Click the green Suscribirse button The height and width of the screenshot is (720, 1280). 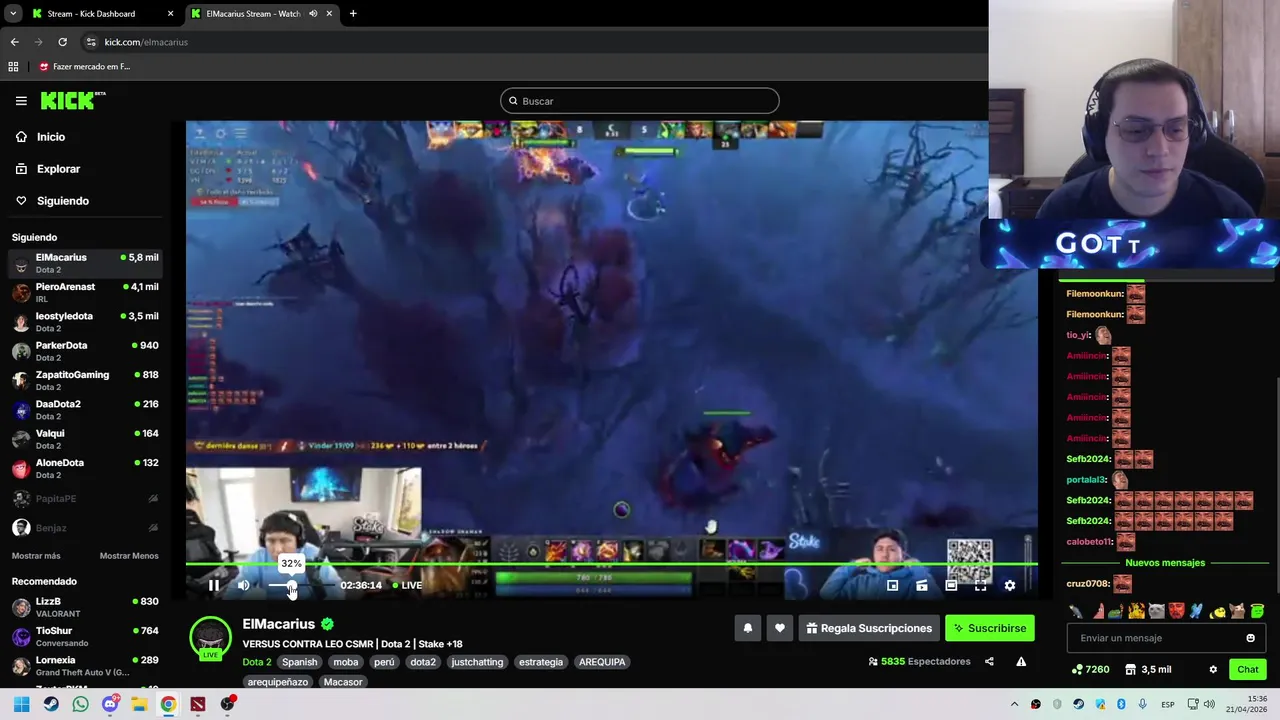(990, 628)
